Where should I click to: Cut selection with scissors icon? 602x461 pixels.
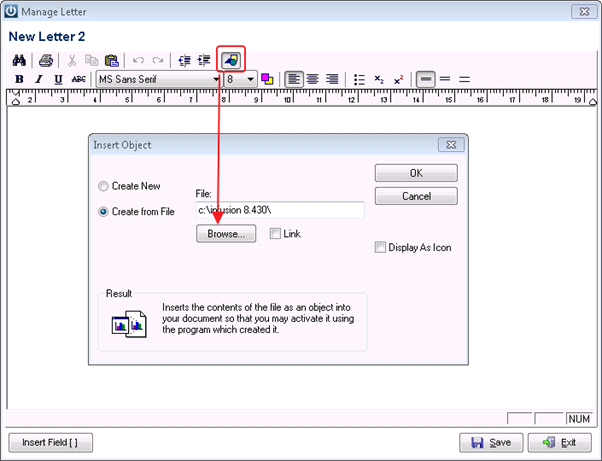pos(72,60)
